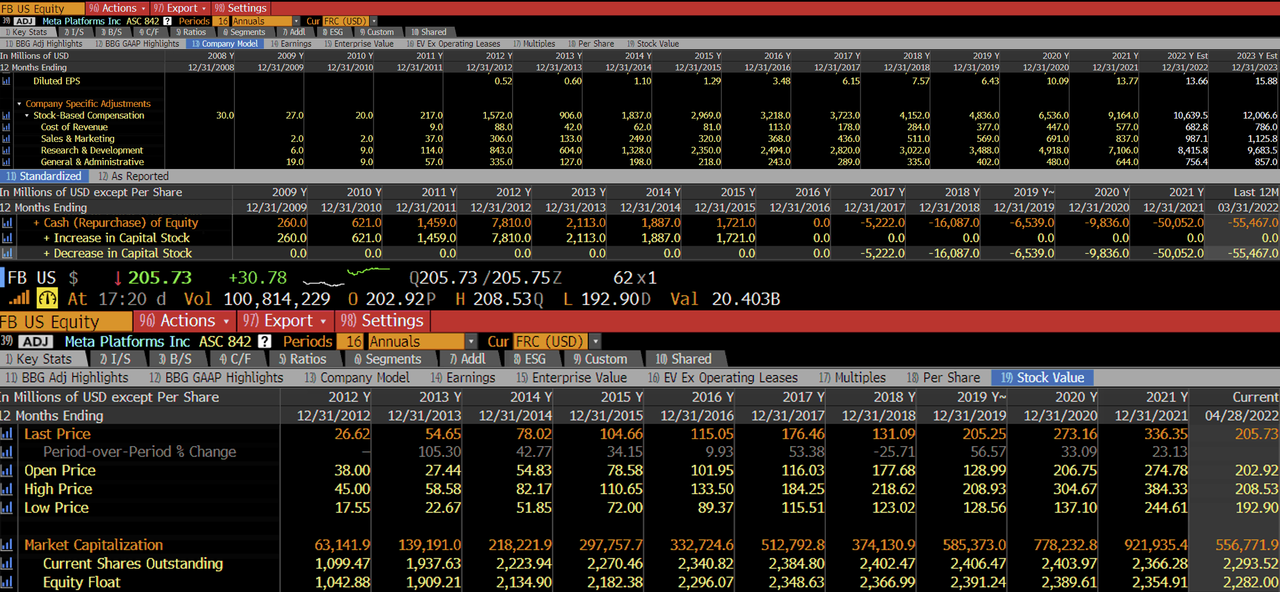This screenshot has height=592, width=1280.
Task: Switch to the Standardized view
Action: [x=44, y=176]
